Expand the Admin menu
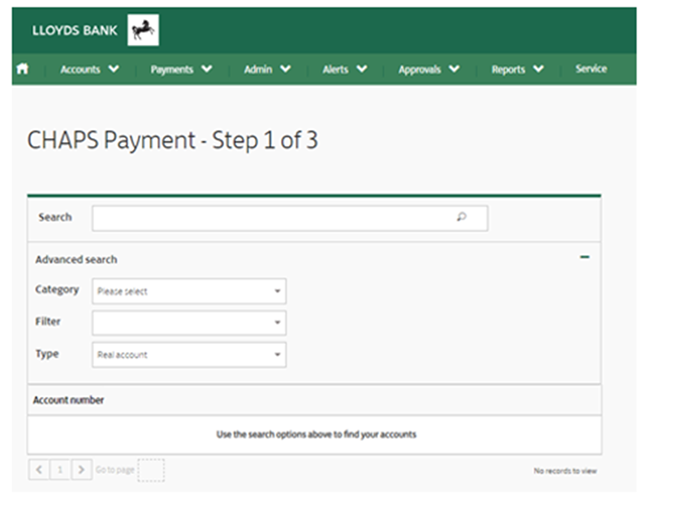The image size is (673, 511). (x=267, y=69)
